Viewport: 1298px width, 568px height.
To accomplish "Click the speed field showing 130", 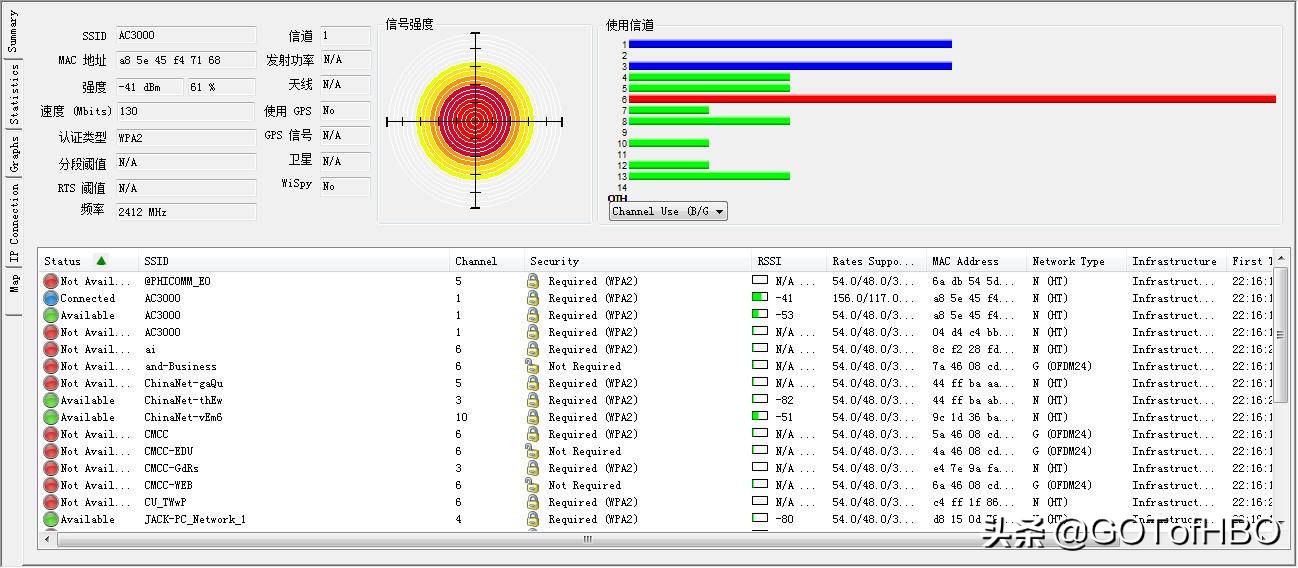I will point(186,111).
